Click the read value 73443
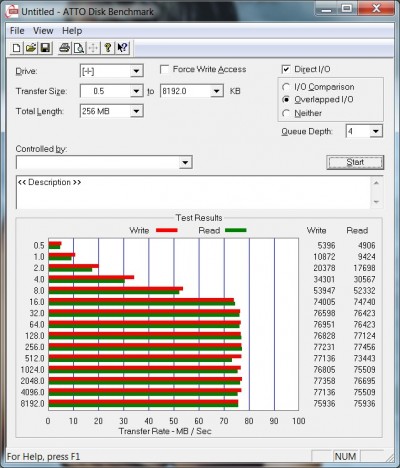400x468 pixels. click(364, 358)
